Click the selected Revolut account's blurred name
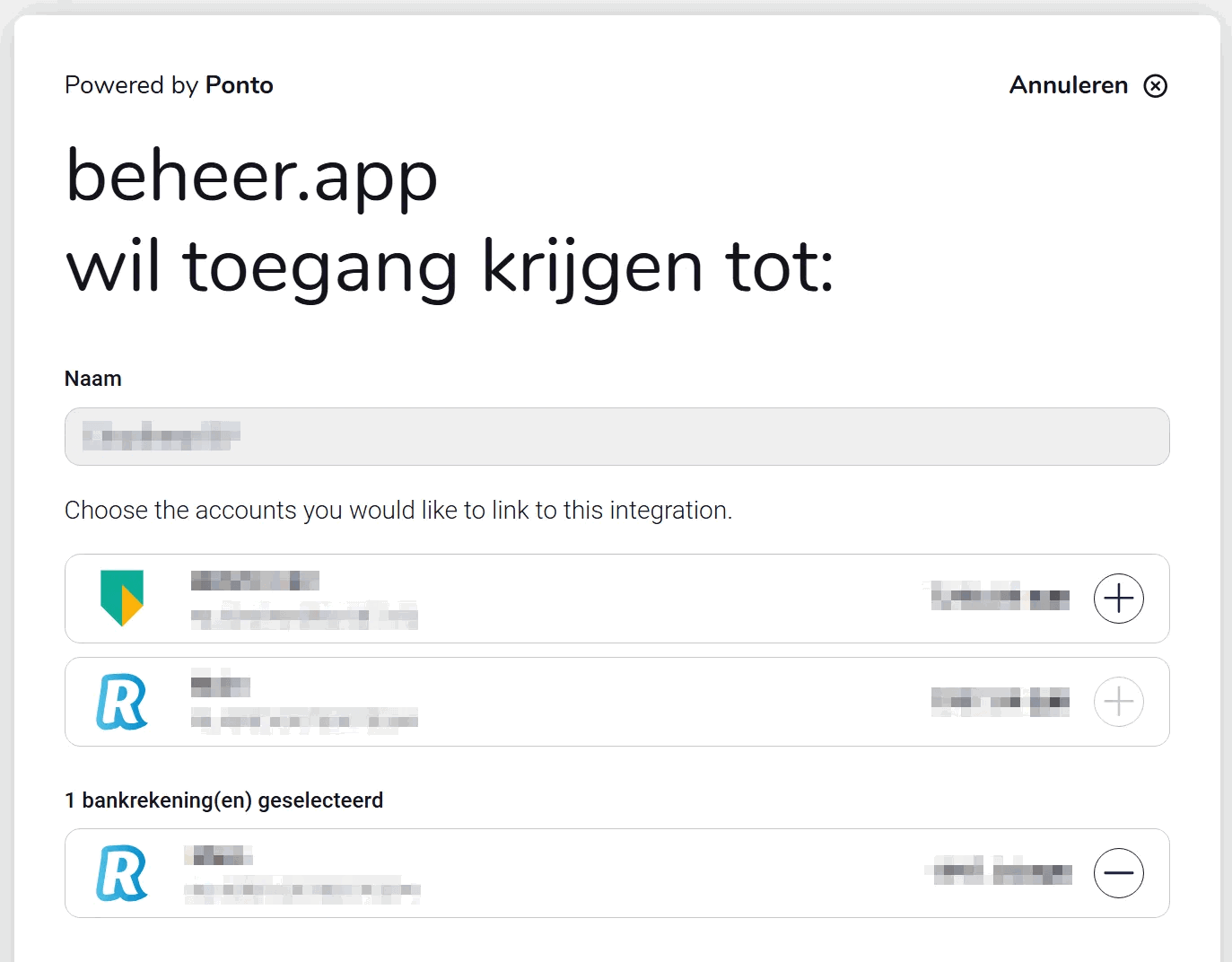Viewport: 1232px width, 962px height. [218, 855]
